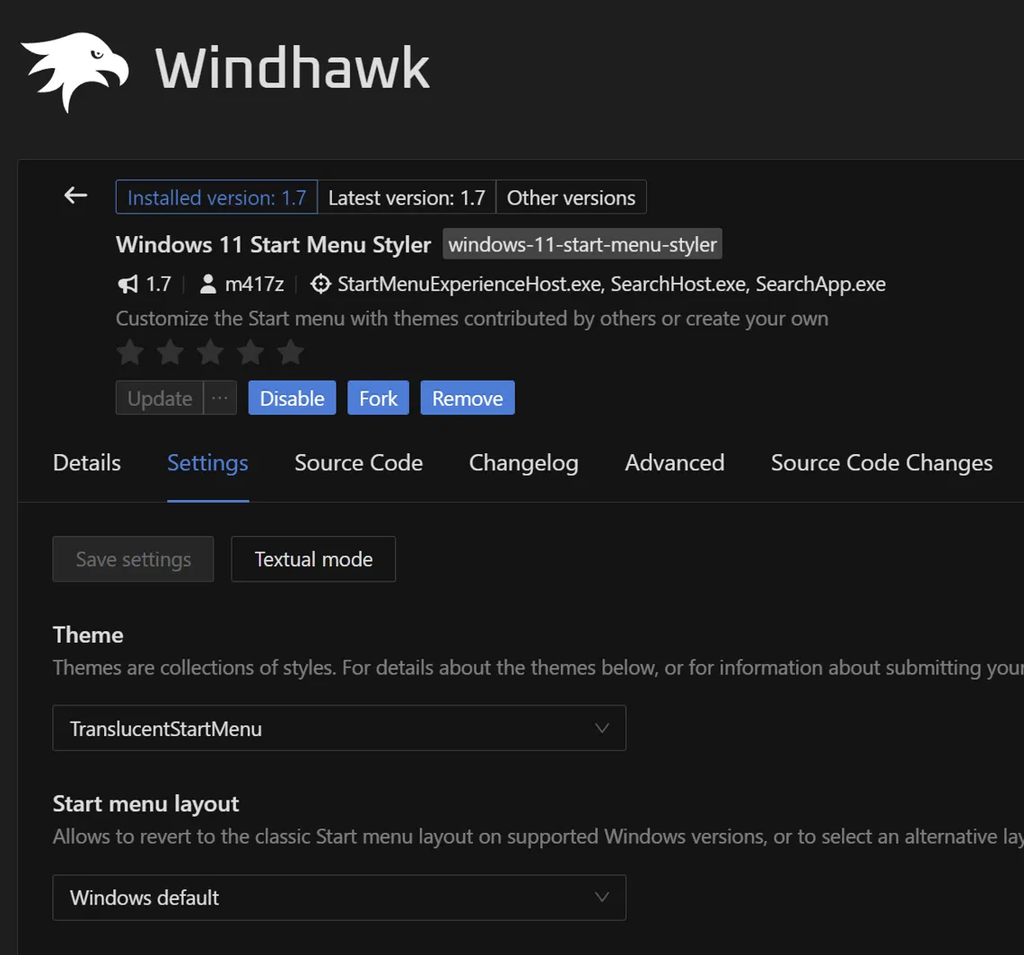Rate the mod three stars
This screenshot has height=955, width=1024.
pyautogui.click(x=210, y=353)
